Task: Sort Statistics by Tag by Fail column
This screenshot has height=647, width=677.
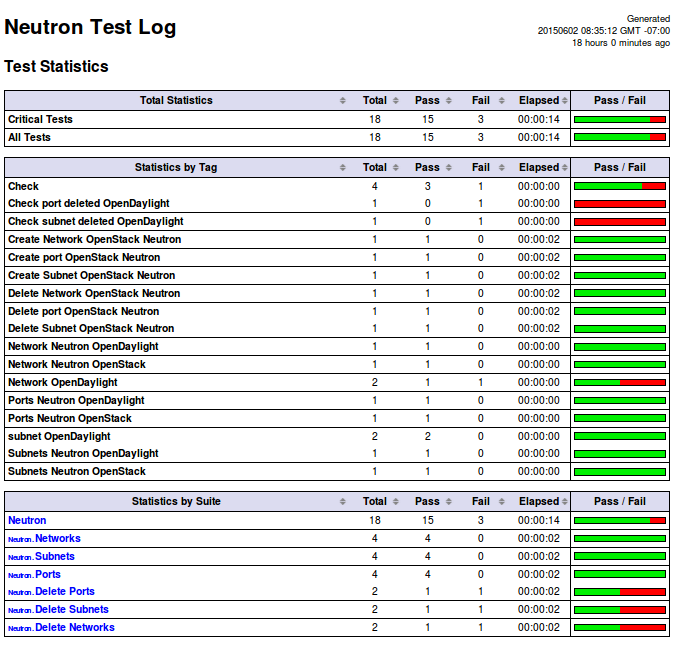Action: [481, 168]
